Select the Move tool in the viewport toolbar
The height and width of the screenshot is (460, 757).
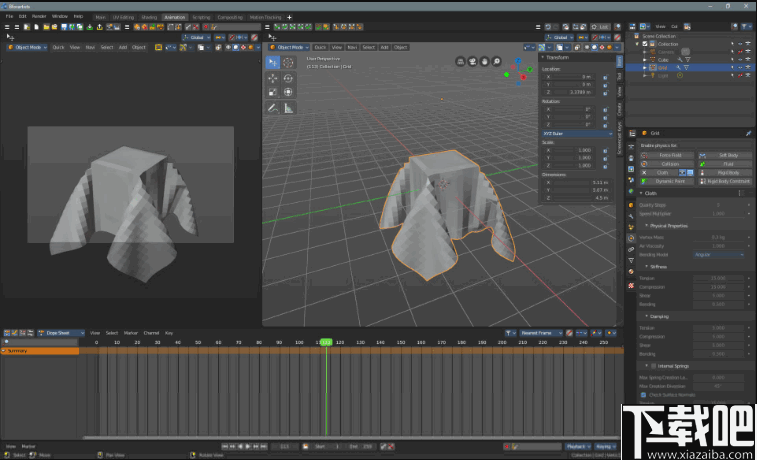[273, 78]
